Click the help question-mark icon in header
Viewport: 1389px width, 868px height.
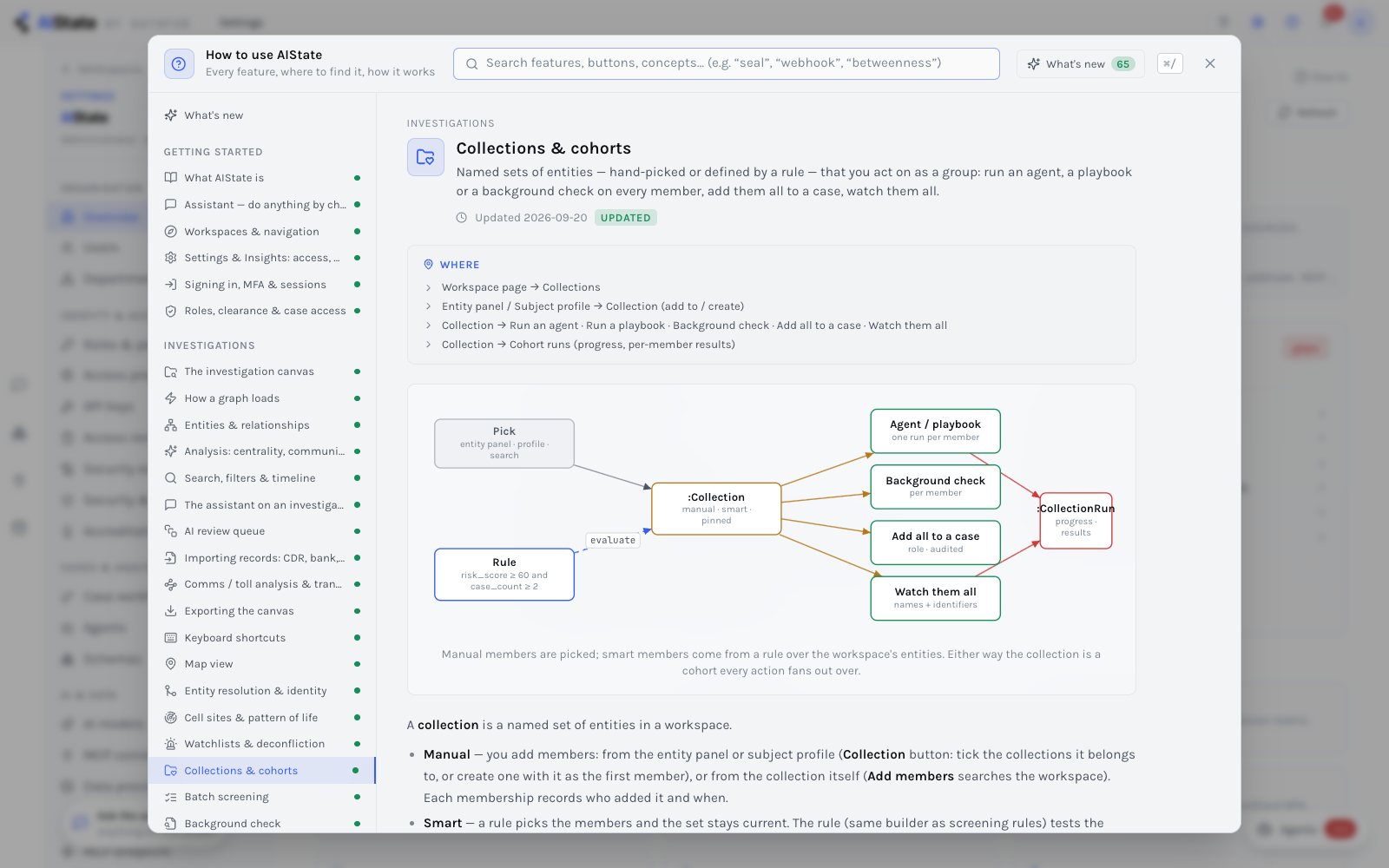(179, 63)
